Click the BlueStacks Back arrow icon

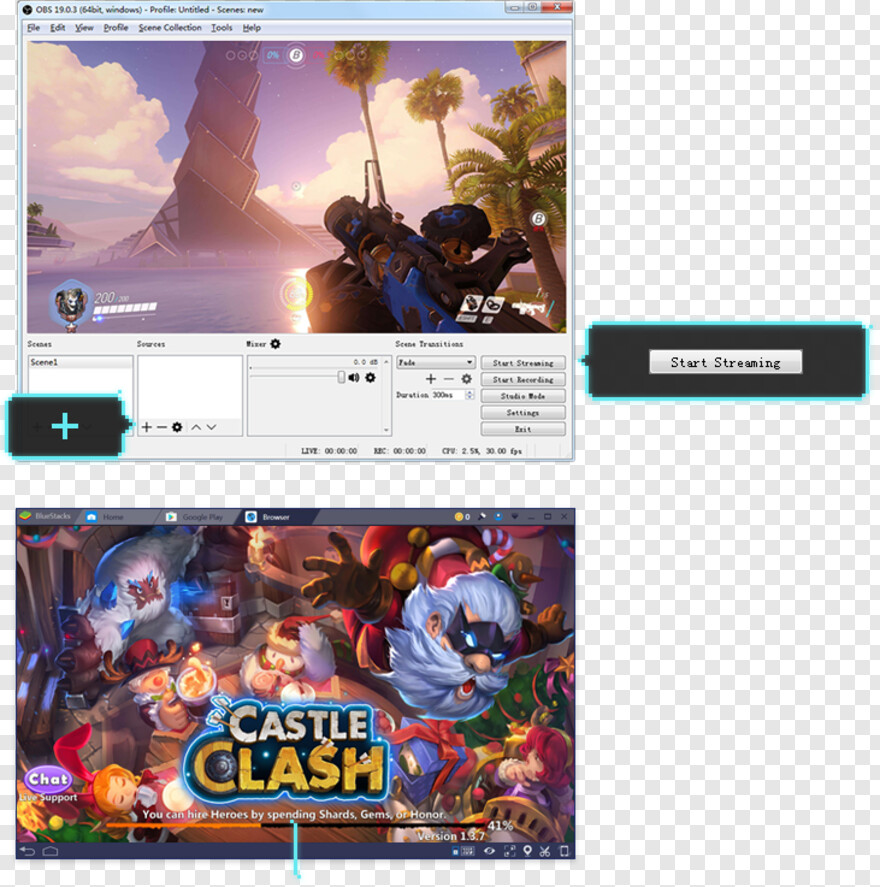tap(27, 851)
